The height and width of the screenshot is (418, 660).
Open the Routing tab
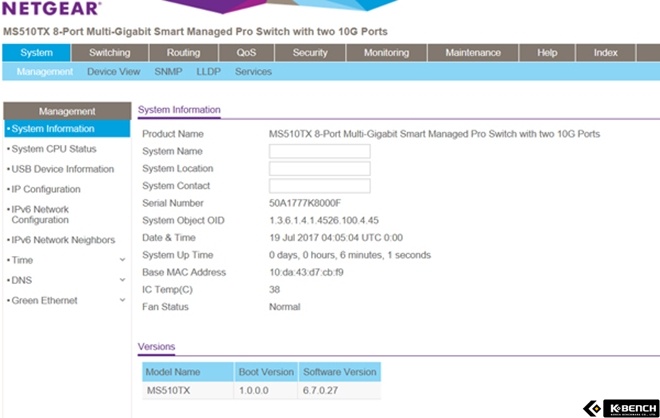[184, 53]
